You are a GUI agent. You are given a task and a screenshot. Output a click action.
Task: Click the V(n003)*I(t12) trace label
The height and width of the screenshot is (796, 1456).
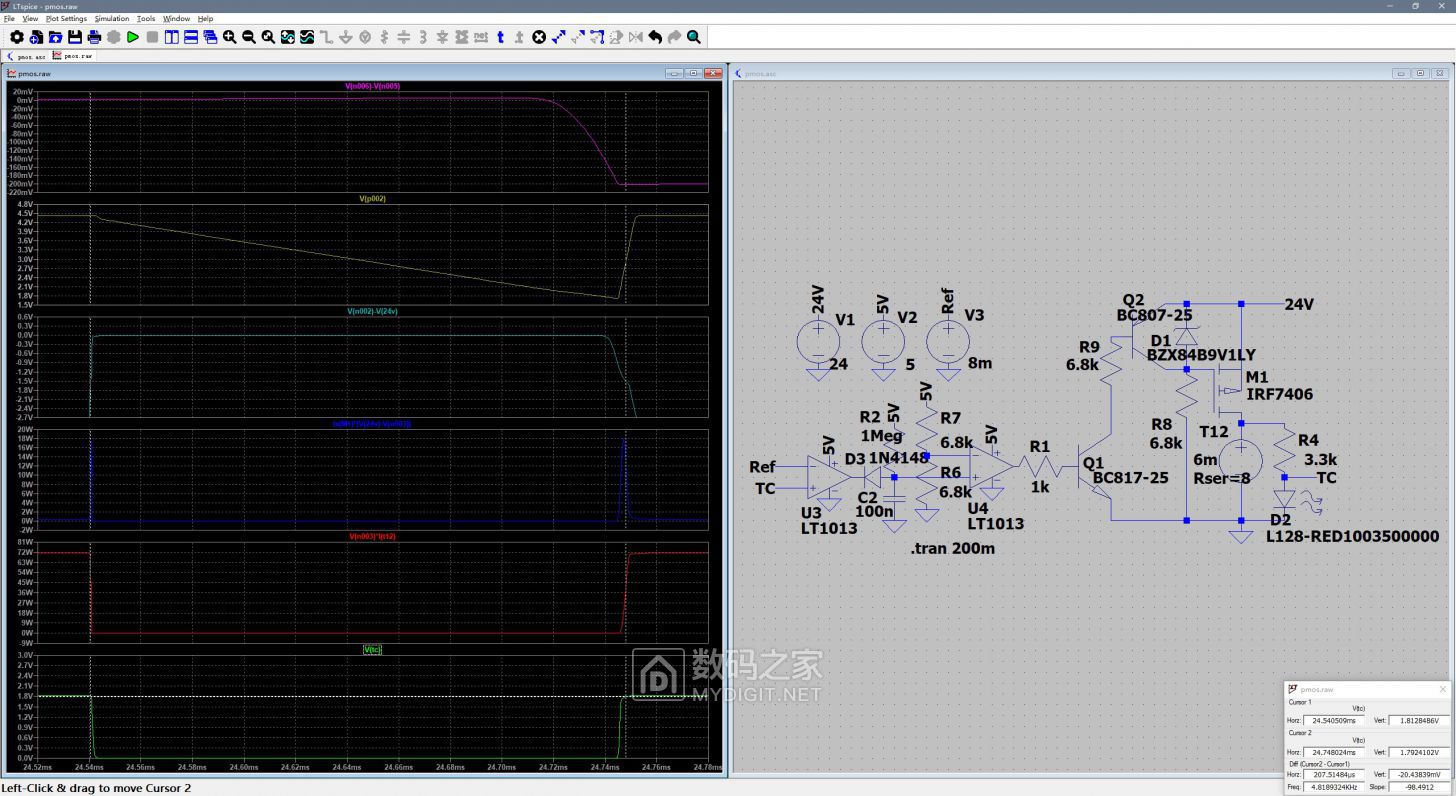coord(372,537)
